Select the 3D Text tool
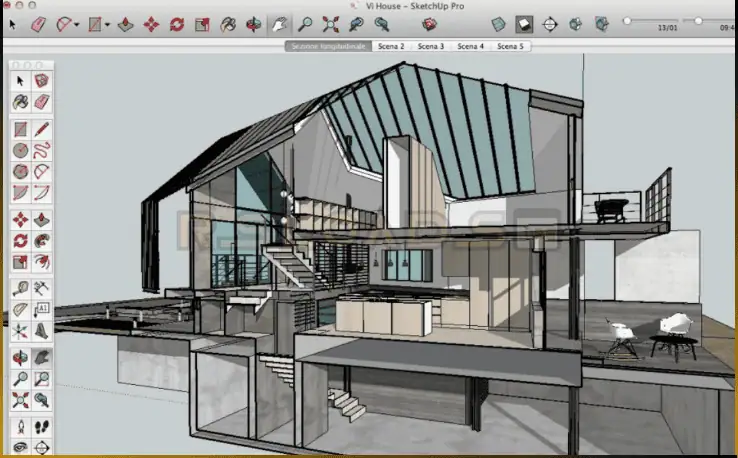This screenshot has width=738, height=458. point(41,331)
